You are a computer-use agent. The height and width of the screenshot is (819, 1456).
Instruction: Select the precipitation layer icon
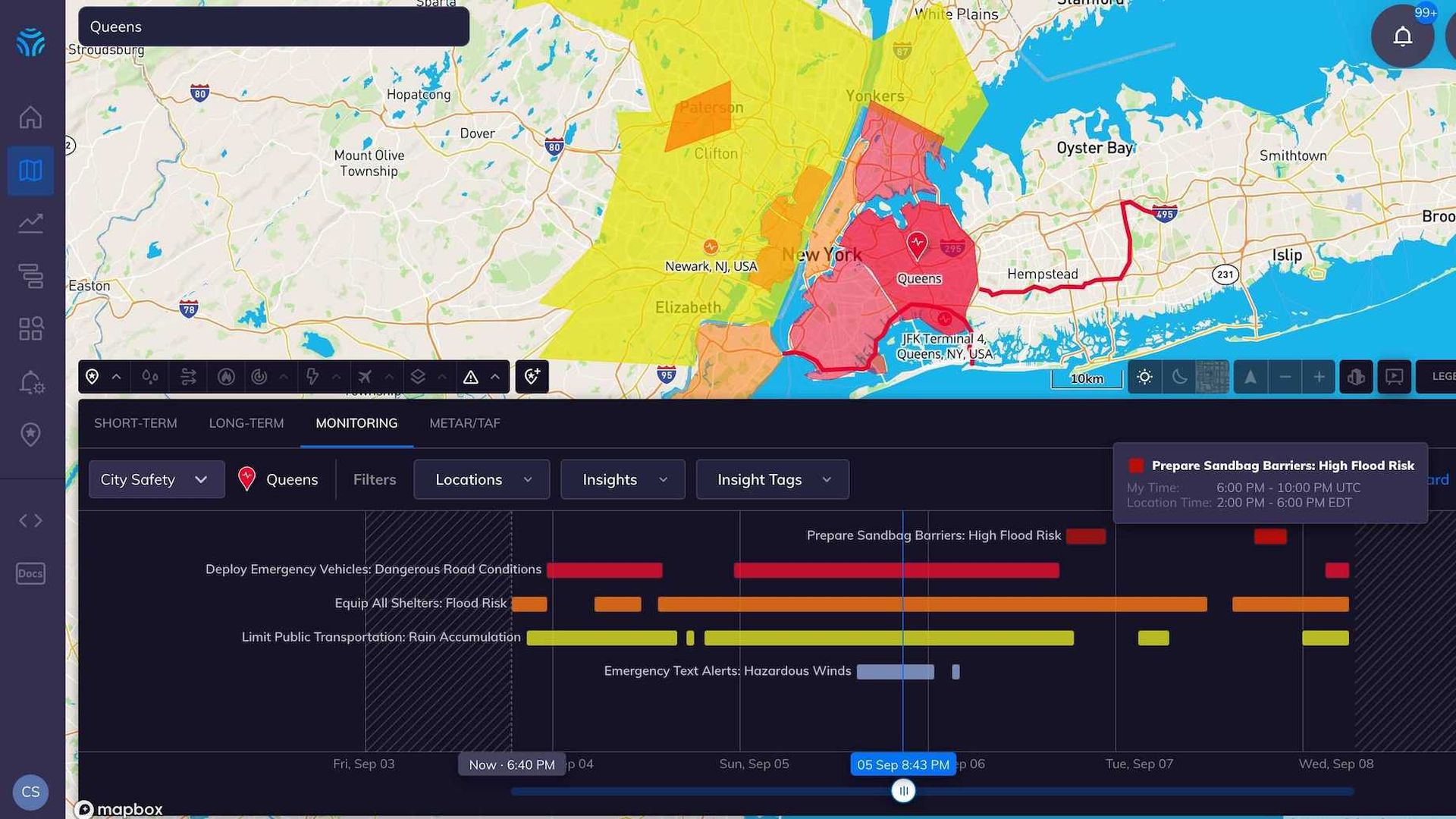pos(149,377)
